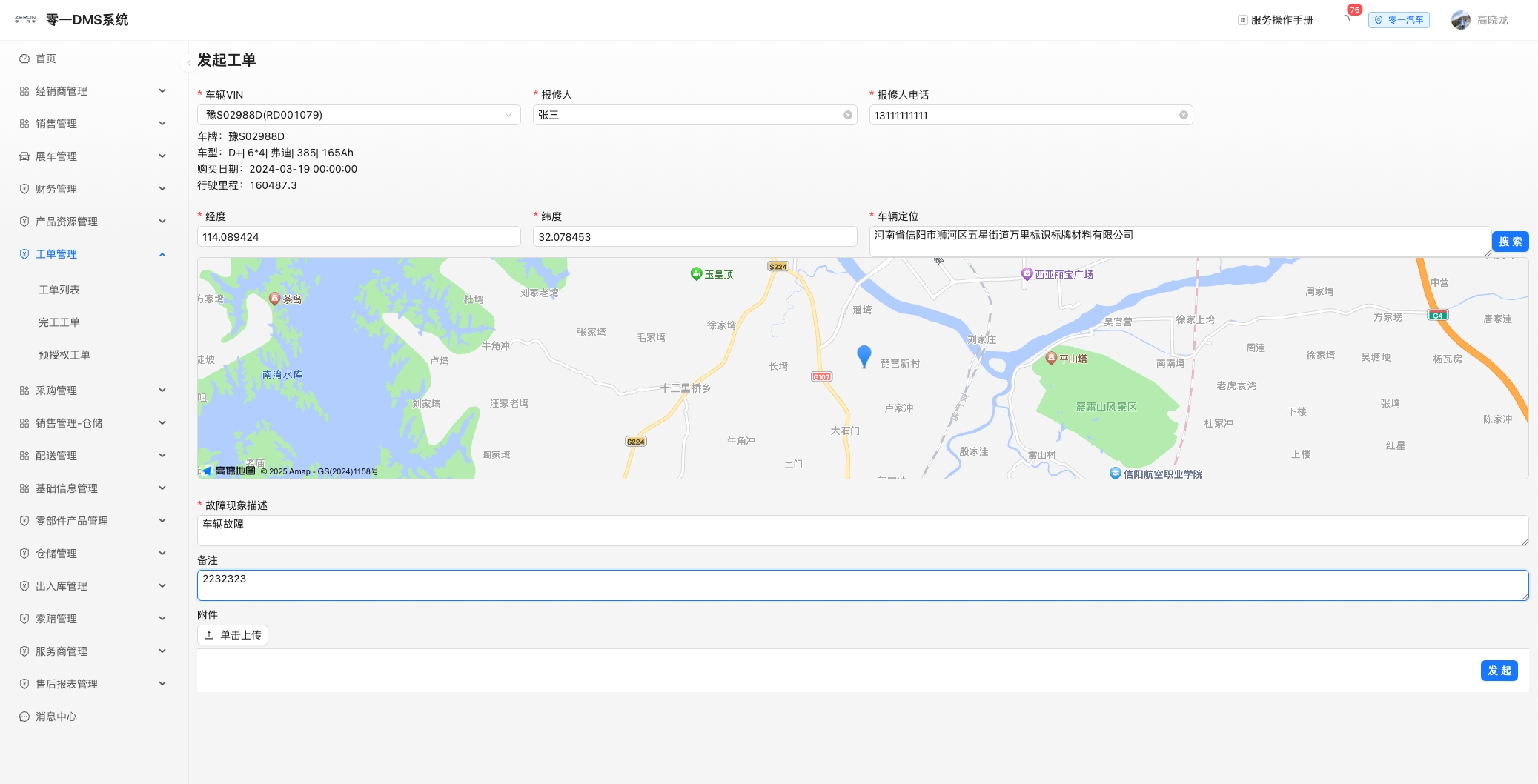Expand the 展车管理 menu chevron
Screen dimensions: 1538x784
pos(162,156)
